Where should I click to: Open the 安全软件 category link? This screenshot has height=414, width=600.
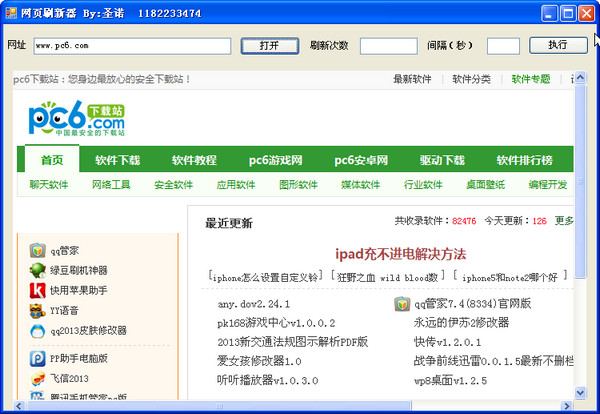pyautogui.click(x=173, y=185)
